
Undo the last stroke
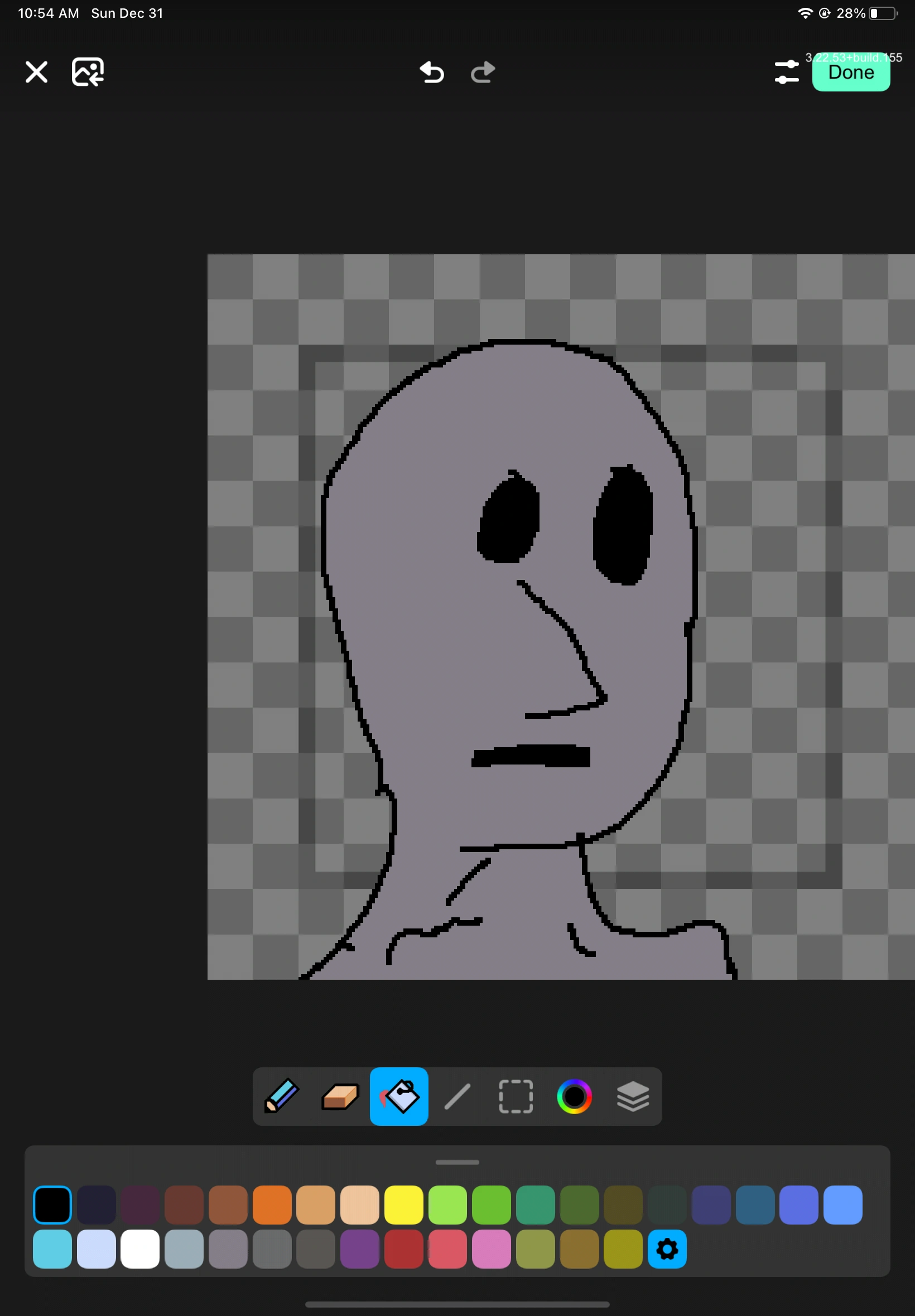click(432, 72)
